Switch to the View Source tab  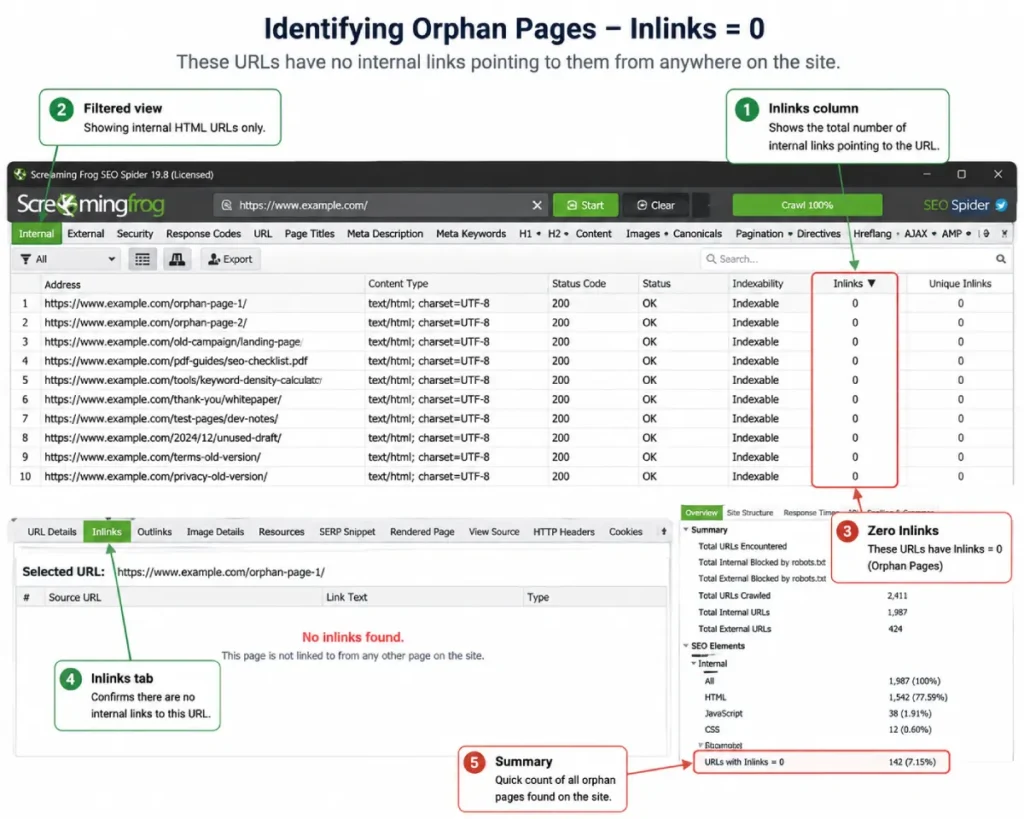[x=494, y=532]
